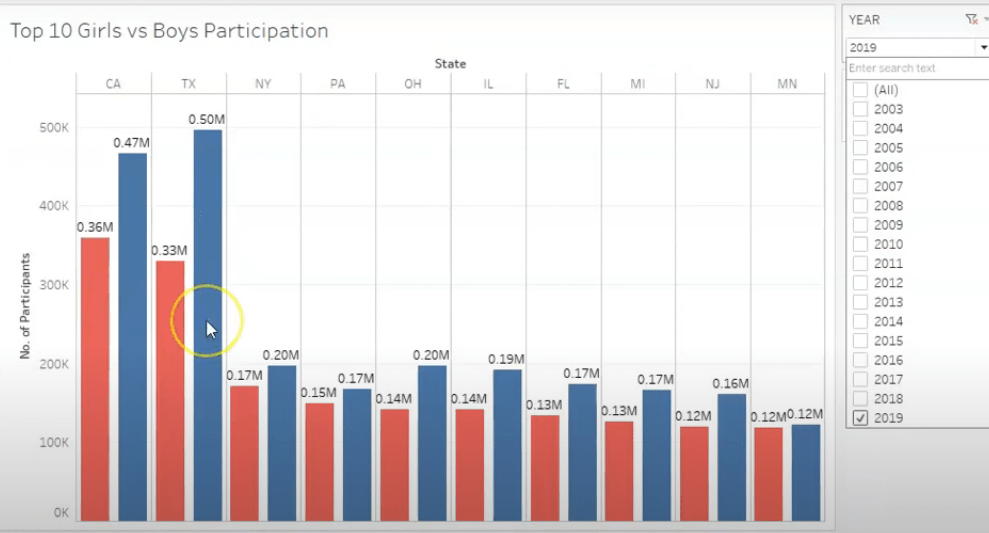Clear the YEAR filter using funnel icon
This screenshot has height=533, width=989.
[x=970, y=19]
